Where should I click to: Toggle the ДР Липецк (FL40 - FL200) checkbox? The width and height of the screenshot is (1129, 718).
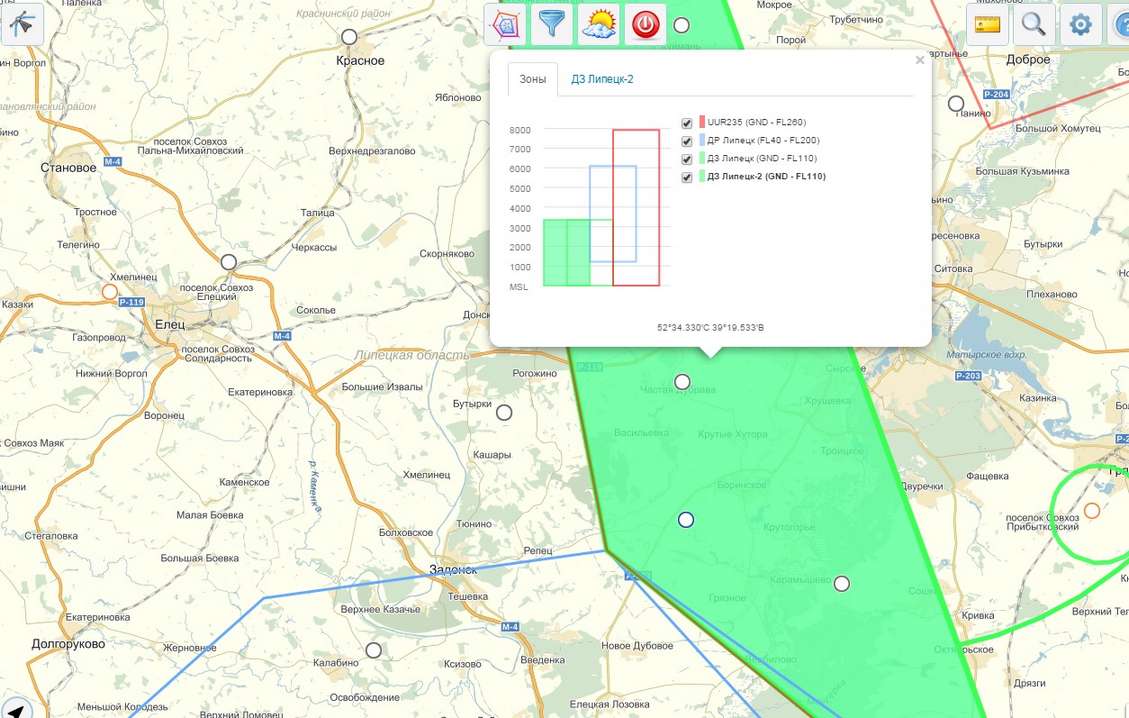687,141
